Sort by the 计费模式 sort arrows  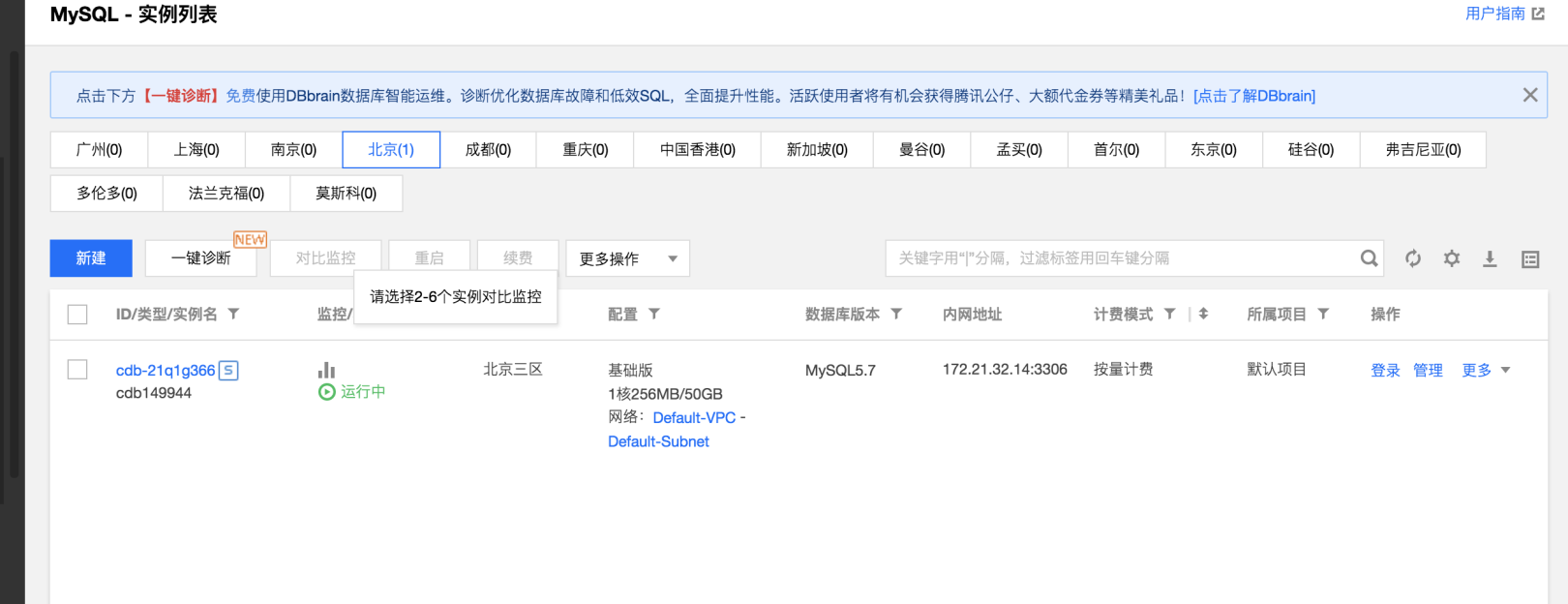1203,314
